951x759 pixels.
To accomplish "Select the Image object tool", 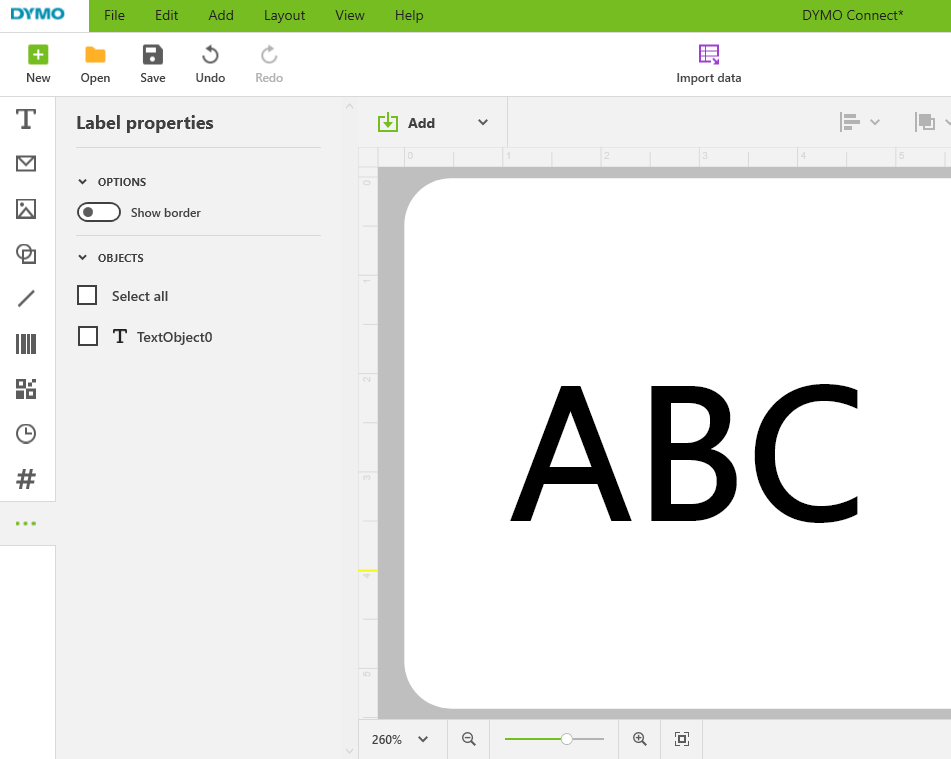I will 26,209.
